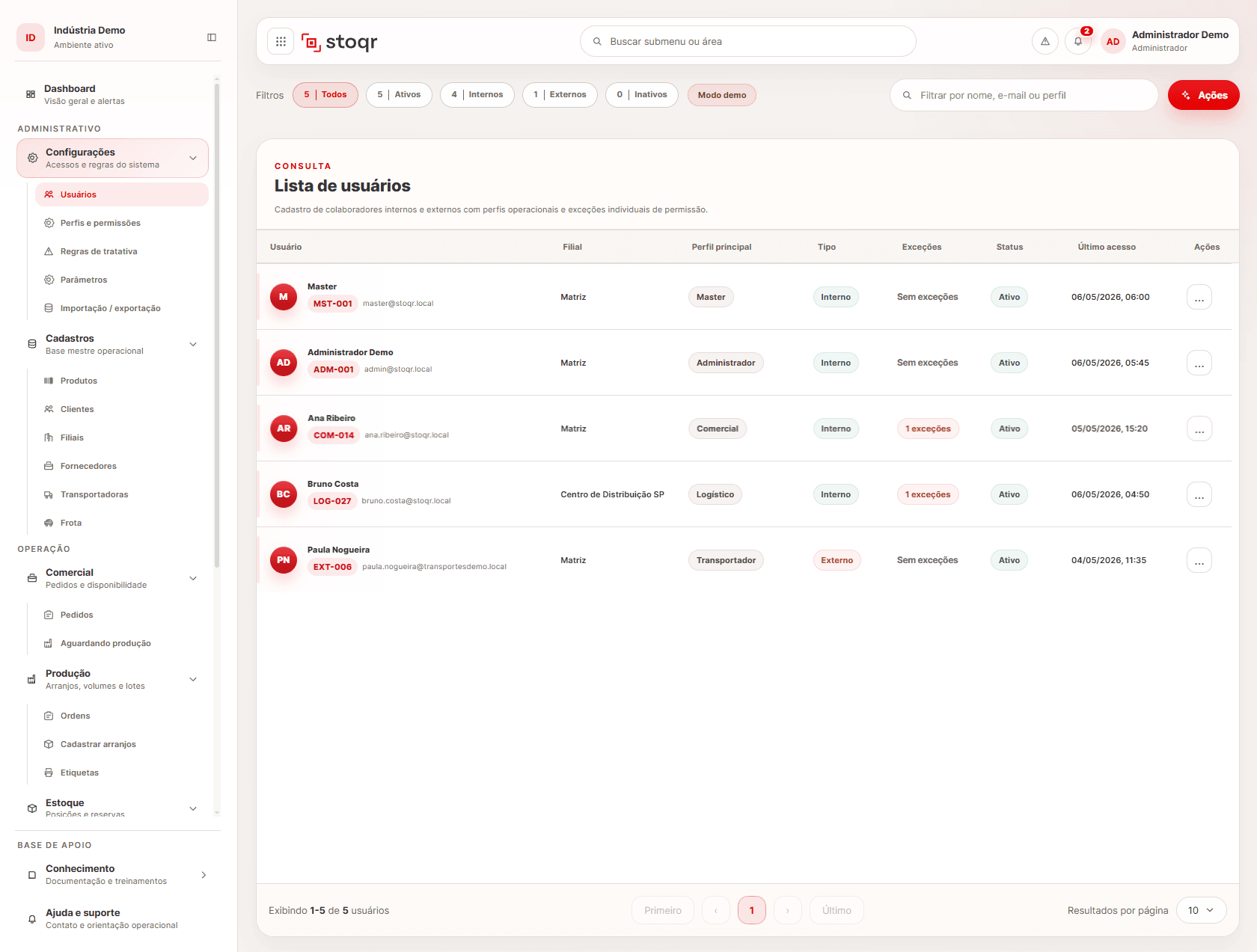1257x952 pixels.
Task: Open Pedidos menu item
Action: [x=122, y=615]
